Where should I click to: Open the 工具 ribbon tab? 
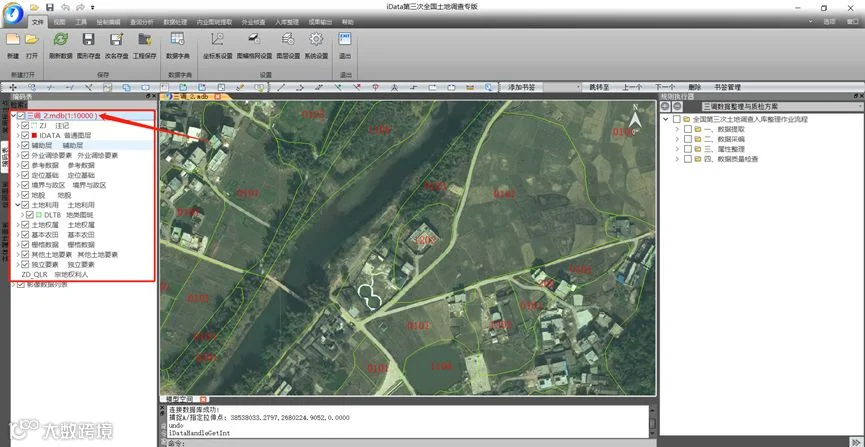(x=81, y=22)
